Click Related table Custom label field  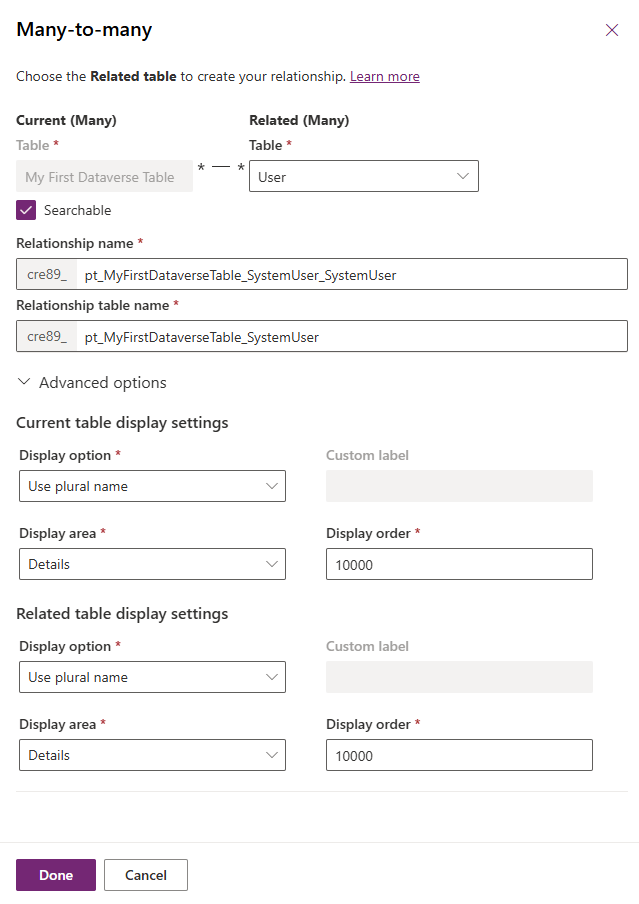(459, 677)
